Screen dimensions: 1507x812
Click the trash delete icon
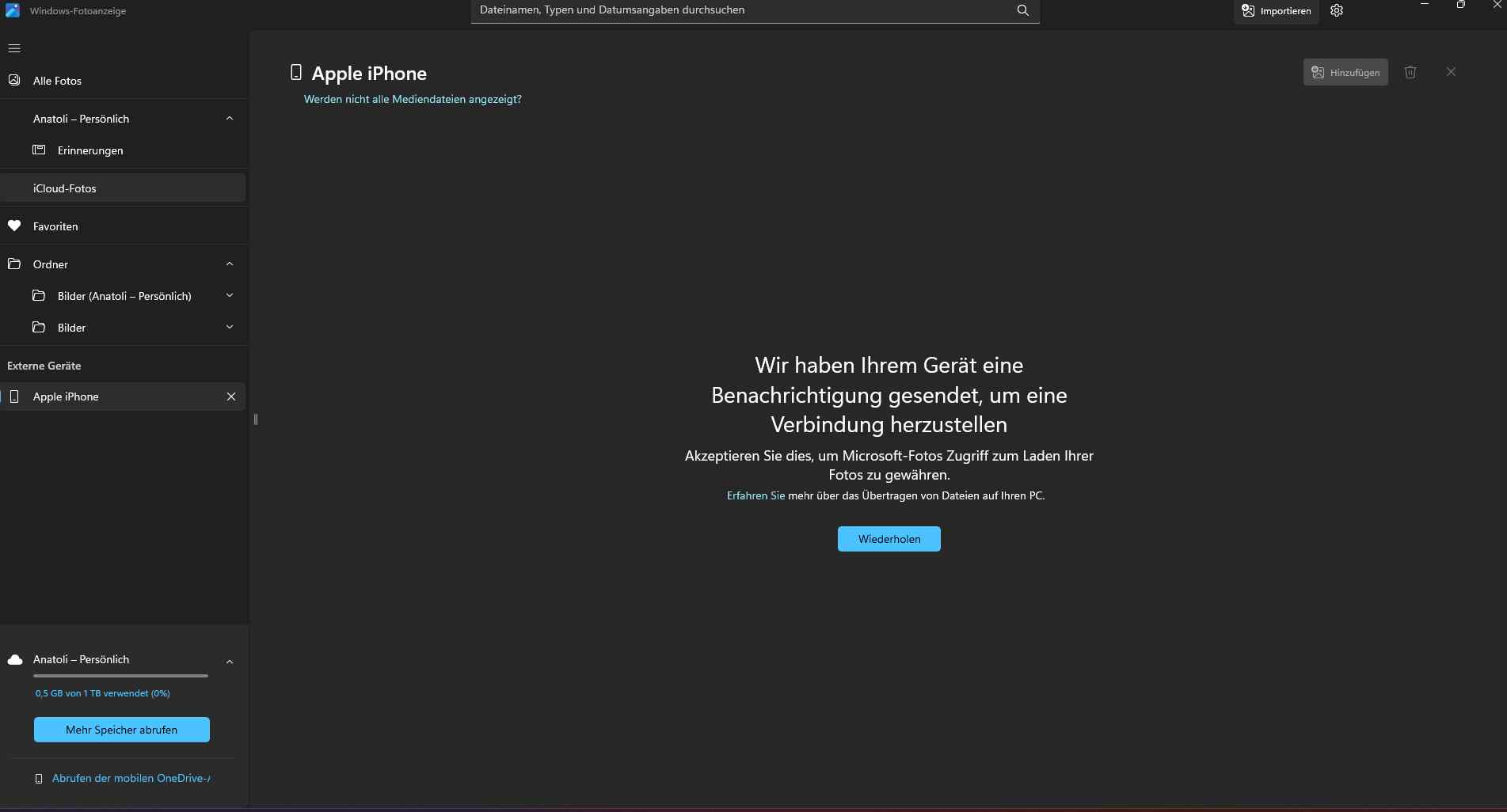1410,72
